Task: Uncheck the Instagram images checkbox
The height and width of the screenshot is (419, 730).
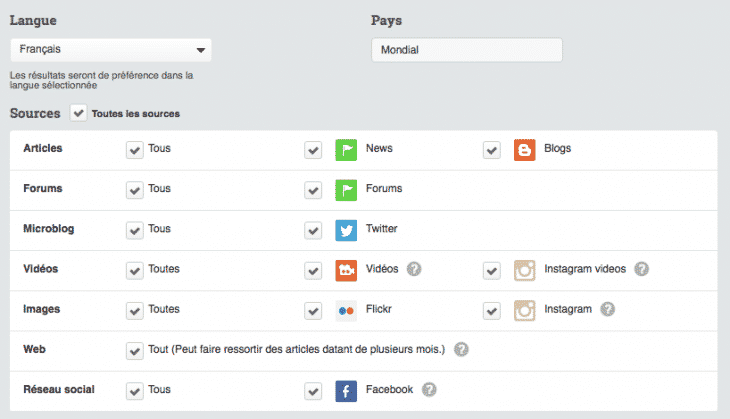Action: pos(491,310)
